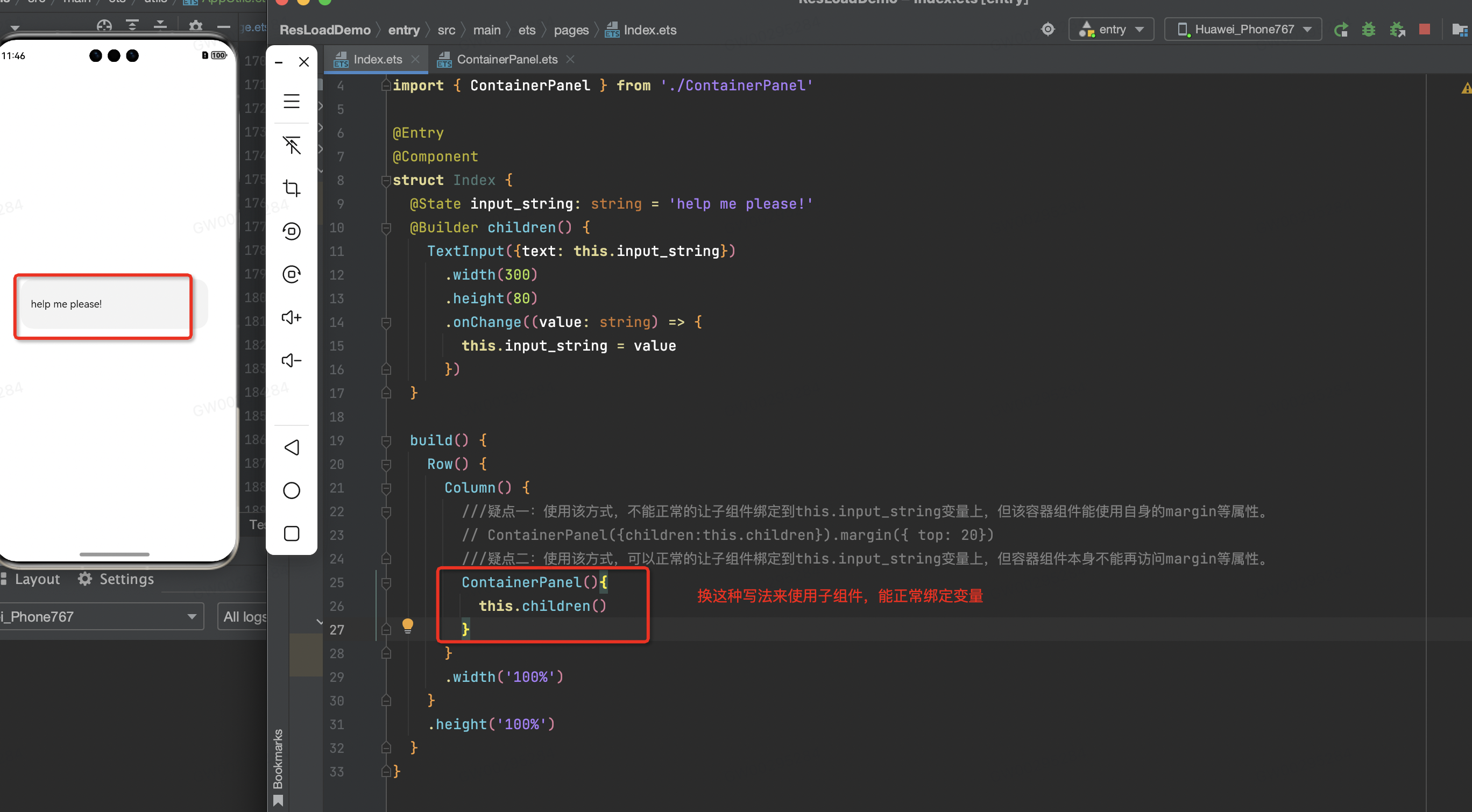Click src in breadcrumb
The height and width of the screenshot is (812, 1472).
(447, 30)
